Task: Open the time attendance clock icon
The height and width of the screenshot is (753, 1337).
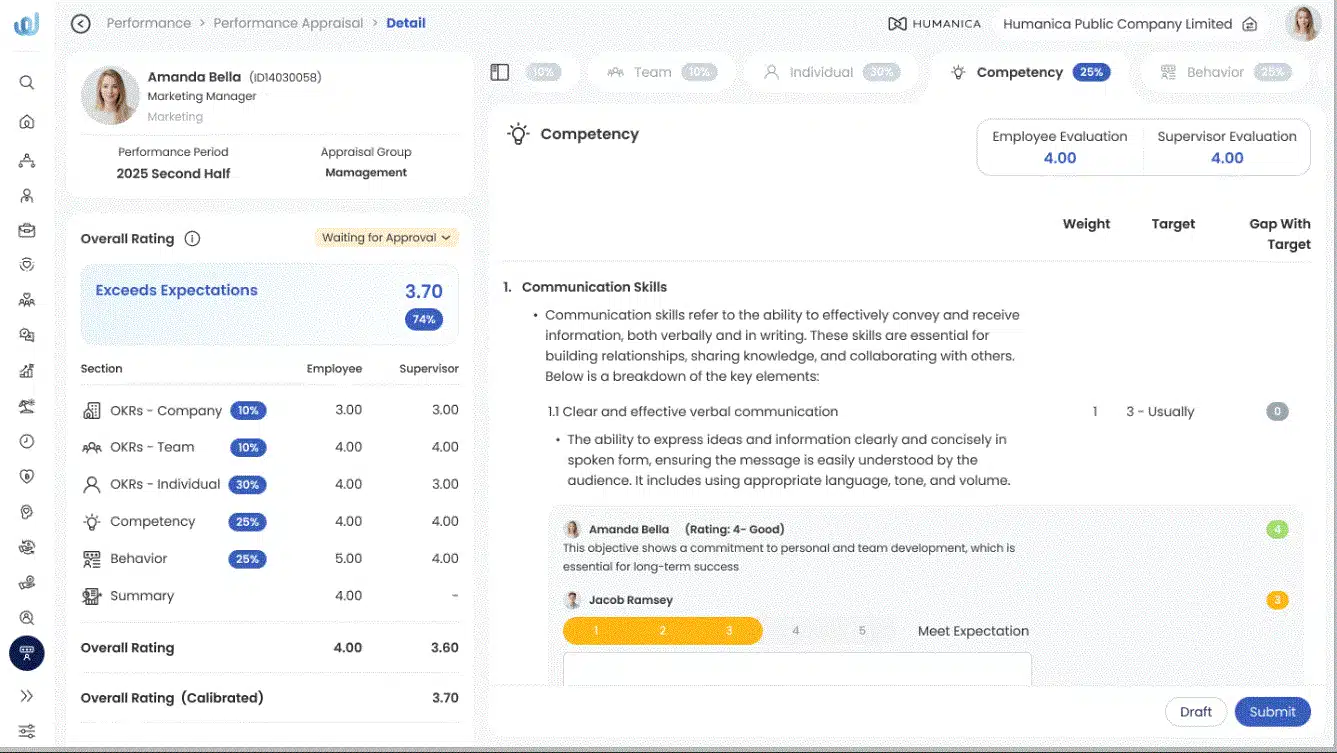Action: [27, 440]
